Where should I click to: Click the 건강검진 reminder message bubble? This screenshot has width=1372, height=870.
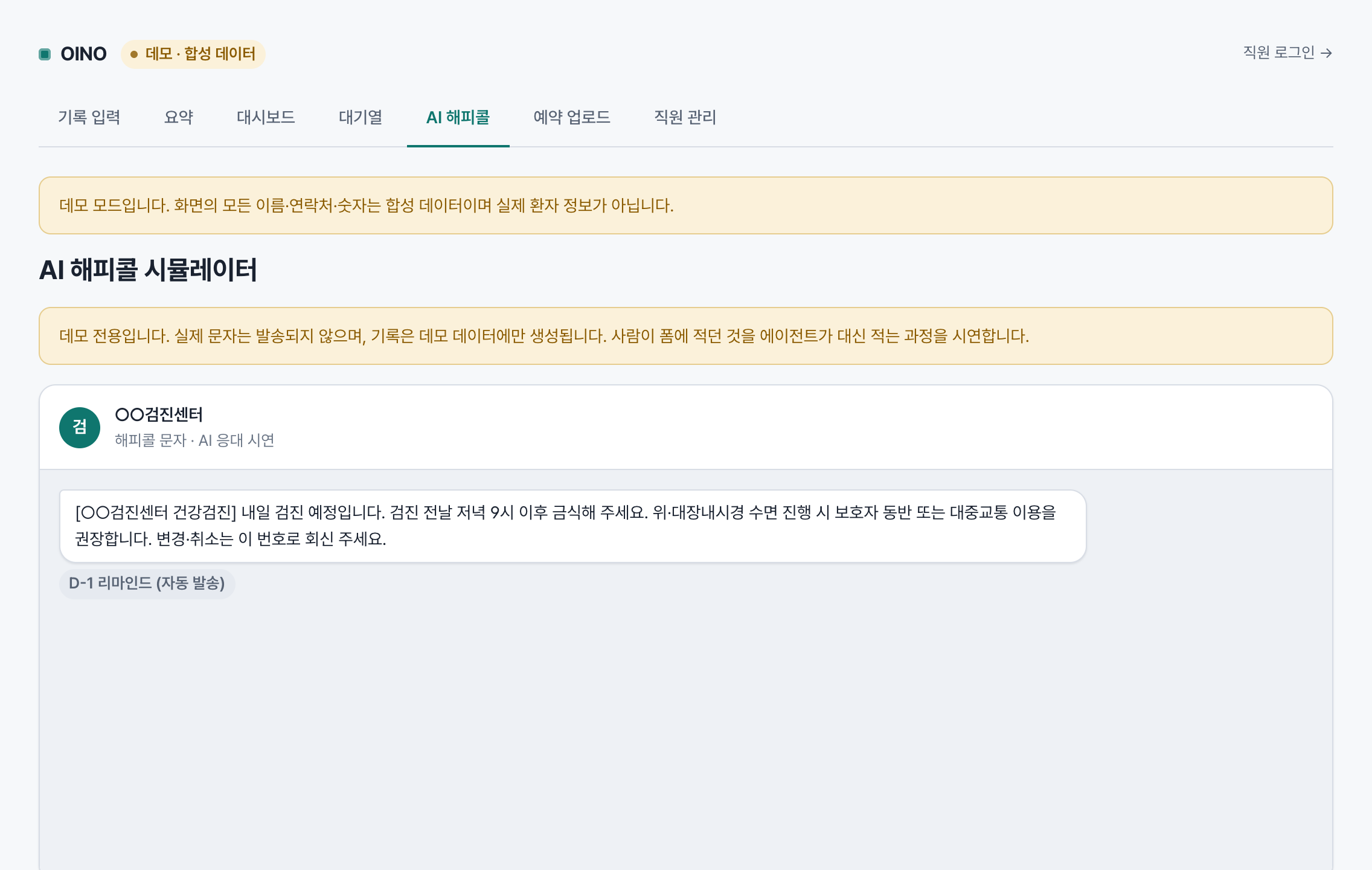(573, 526)
